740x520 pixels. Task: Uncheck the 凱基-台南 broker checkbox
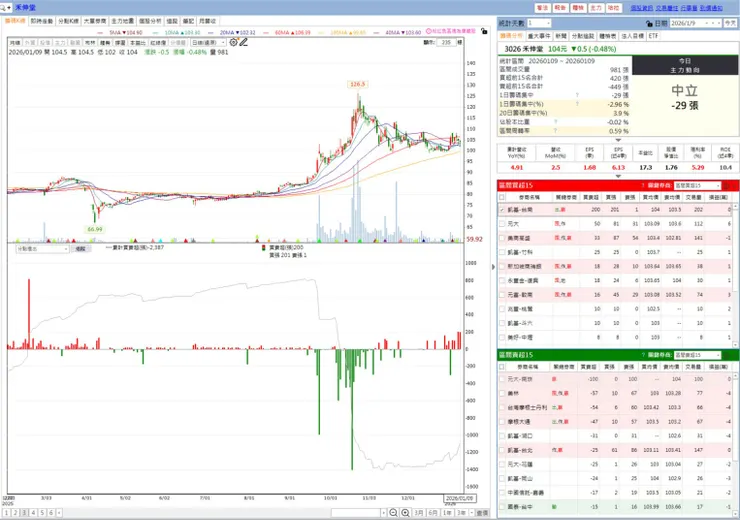502,210
